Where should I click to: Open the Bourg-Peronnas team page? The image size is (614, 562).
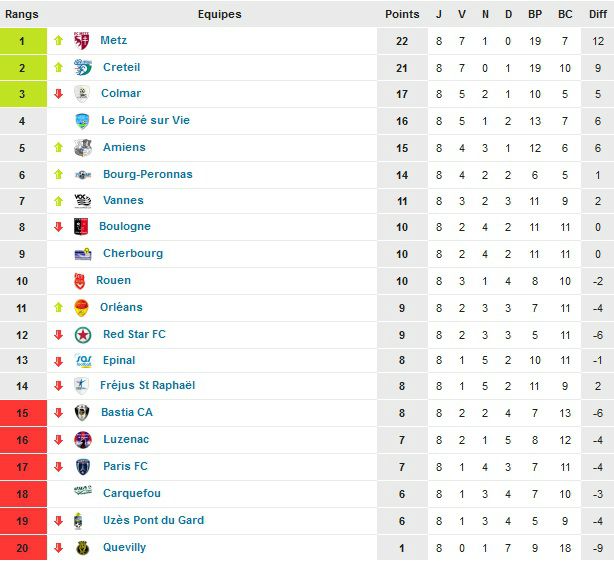148,174
